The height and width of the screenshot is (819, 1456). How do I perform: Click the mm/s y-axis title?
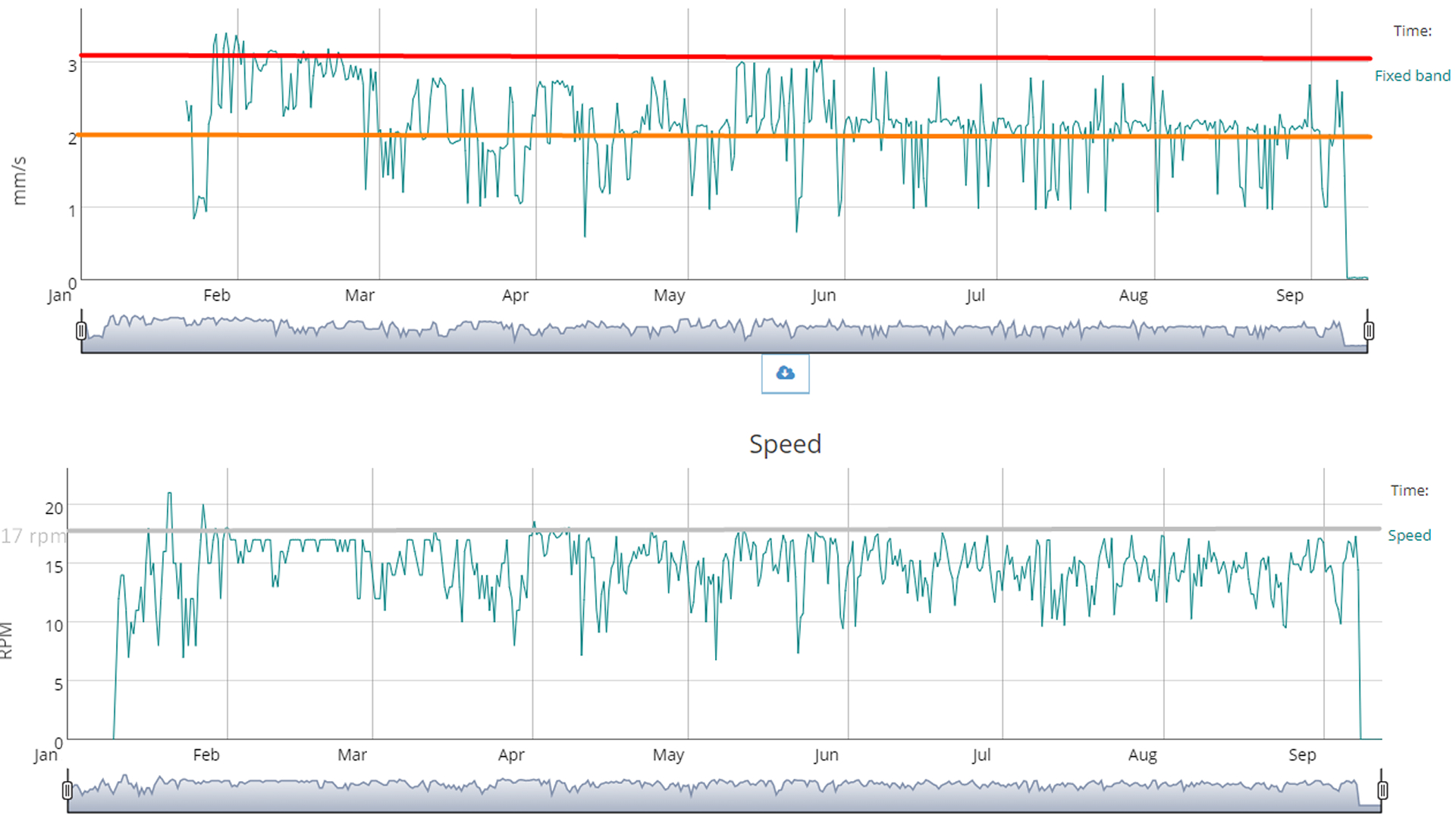click(x=19, y=180)
